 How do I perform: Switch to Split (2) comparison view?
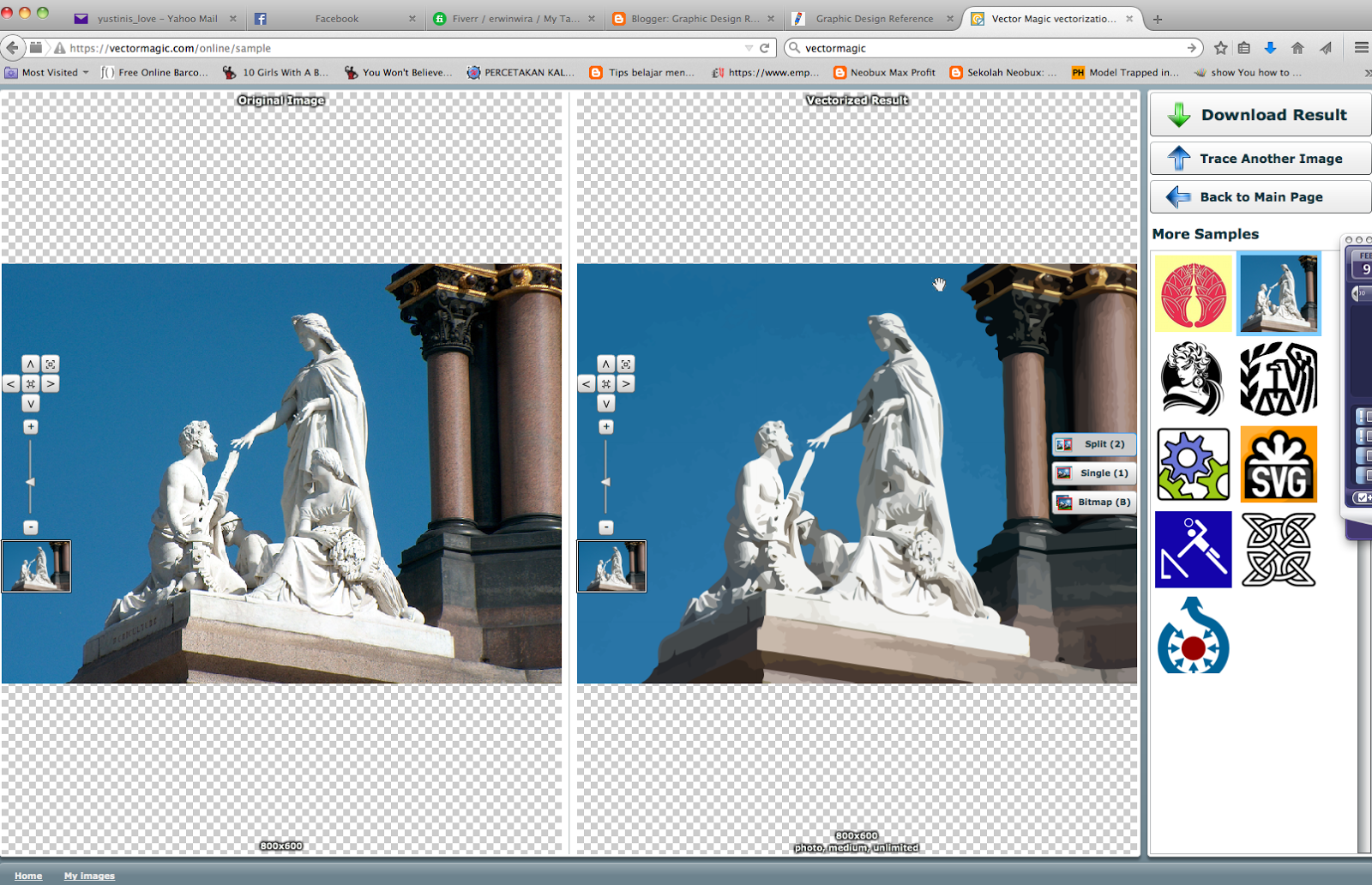coord(1093,444)
